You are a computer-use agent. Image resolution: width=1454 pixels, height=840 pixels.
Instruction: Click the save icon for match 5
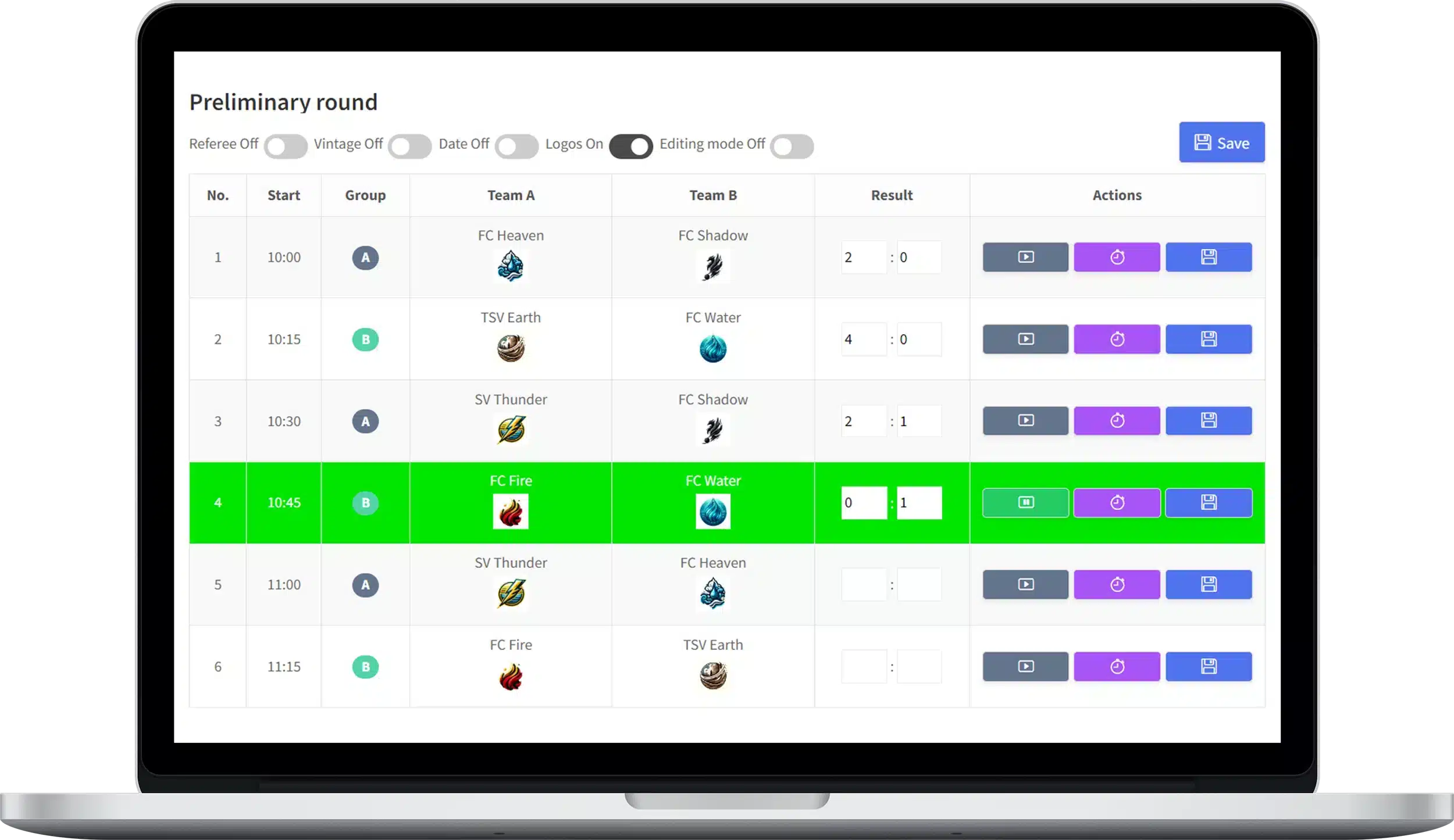1208,584
